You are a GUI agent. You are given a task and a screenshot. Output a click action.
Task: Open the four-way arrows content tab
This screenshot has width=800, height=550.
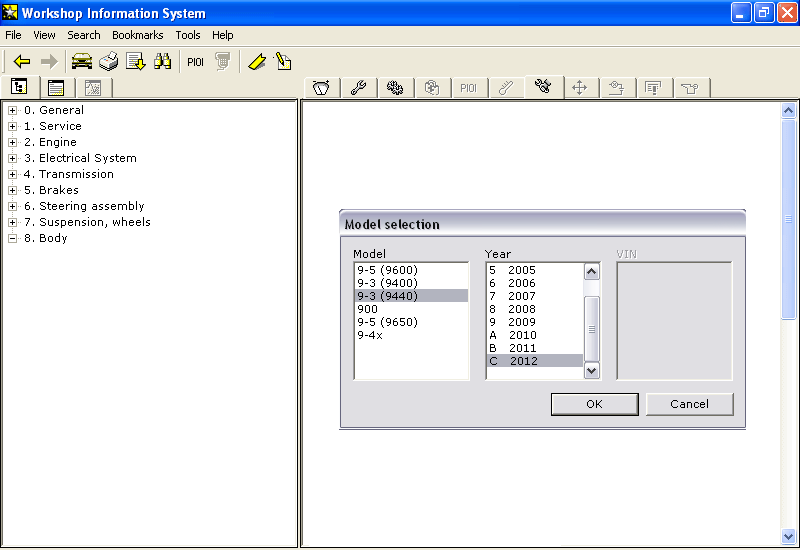[580, 88]
